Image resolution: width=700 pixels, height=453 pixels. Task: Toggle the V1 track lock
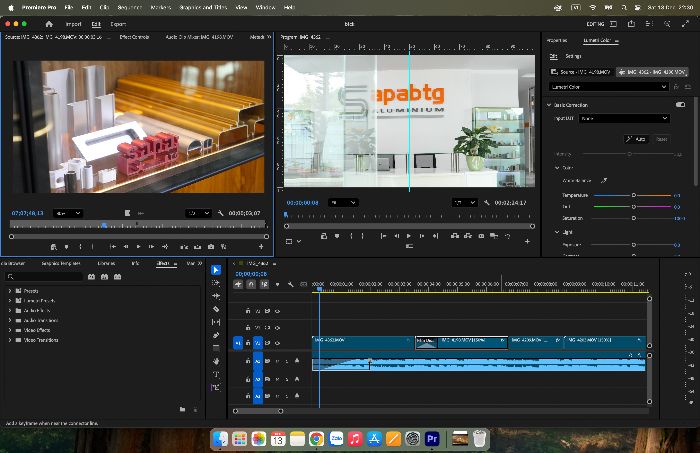click(248, 343)
